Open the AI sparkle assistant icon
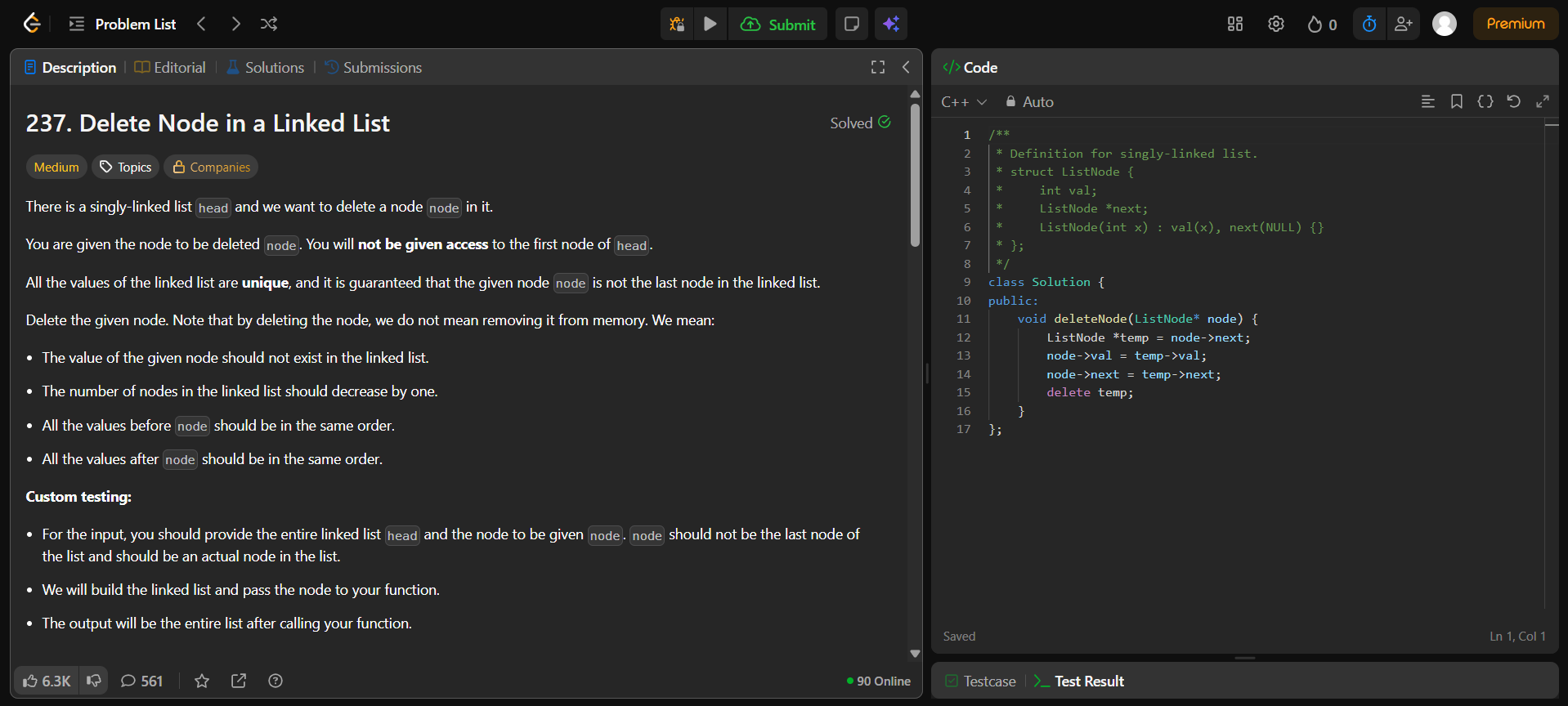Viewport: 1568px width, 706px height. point(891,25)
